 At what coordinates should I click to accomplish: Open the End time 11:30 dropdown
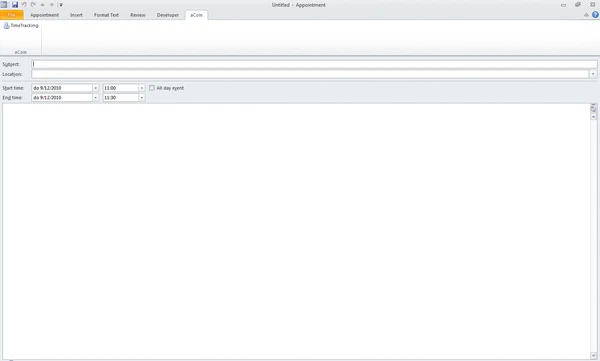click(142, 98)
